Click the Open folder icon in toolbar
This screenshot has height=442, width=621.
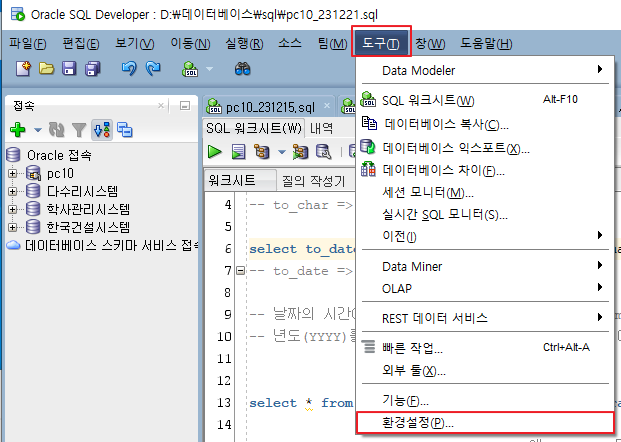tap(47, 69)
